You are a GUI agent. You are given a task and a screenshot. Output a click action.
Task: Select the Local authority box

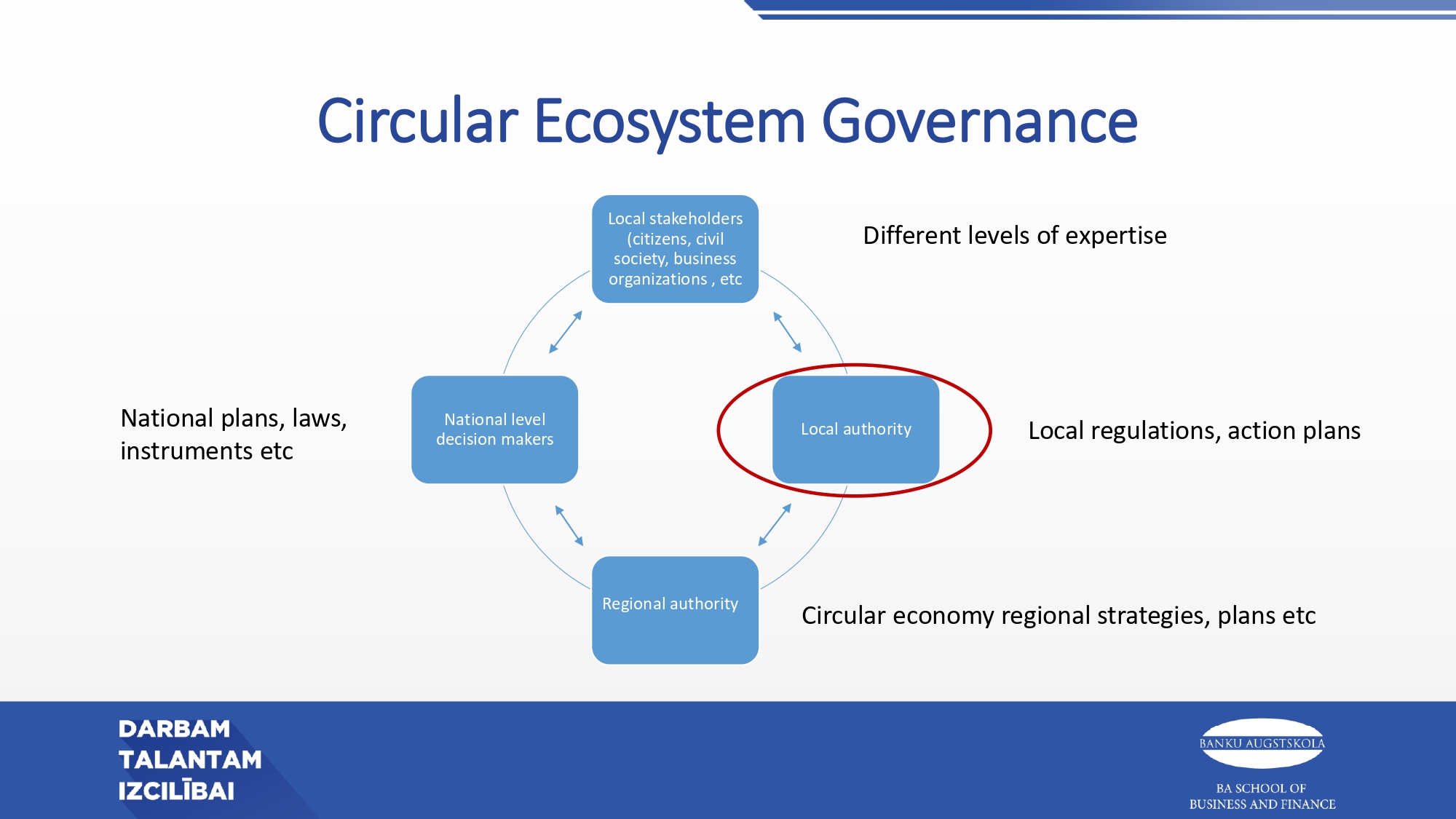tap(855, 430)
